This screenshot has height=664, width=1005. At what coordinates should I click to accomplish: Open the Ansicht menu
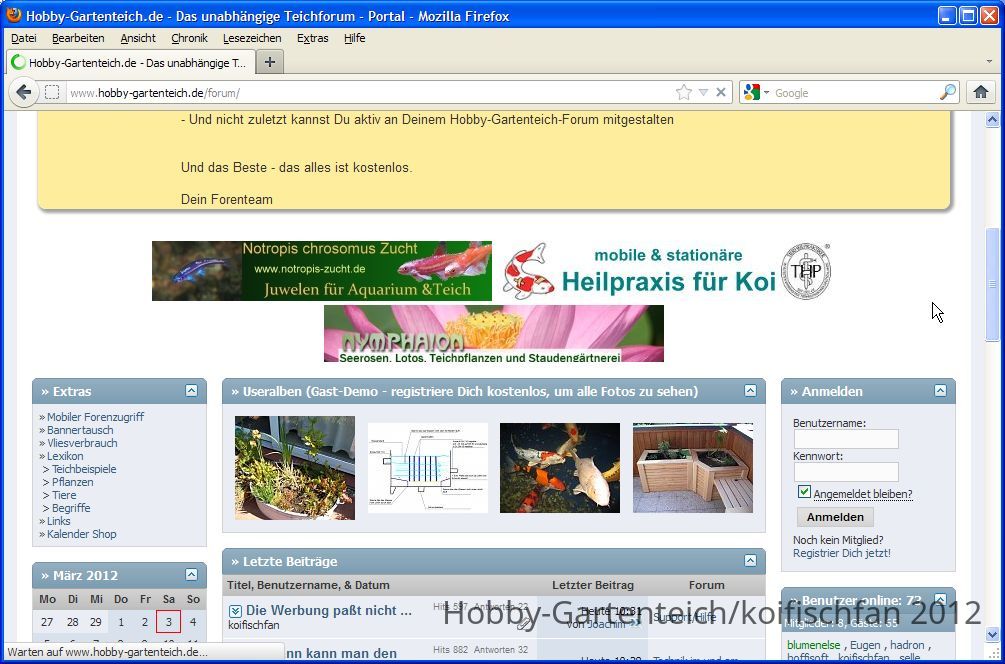(x=138, y=38)
